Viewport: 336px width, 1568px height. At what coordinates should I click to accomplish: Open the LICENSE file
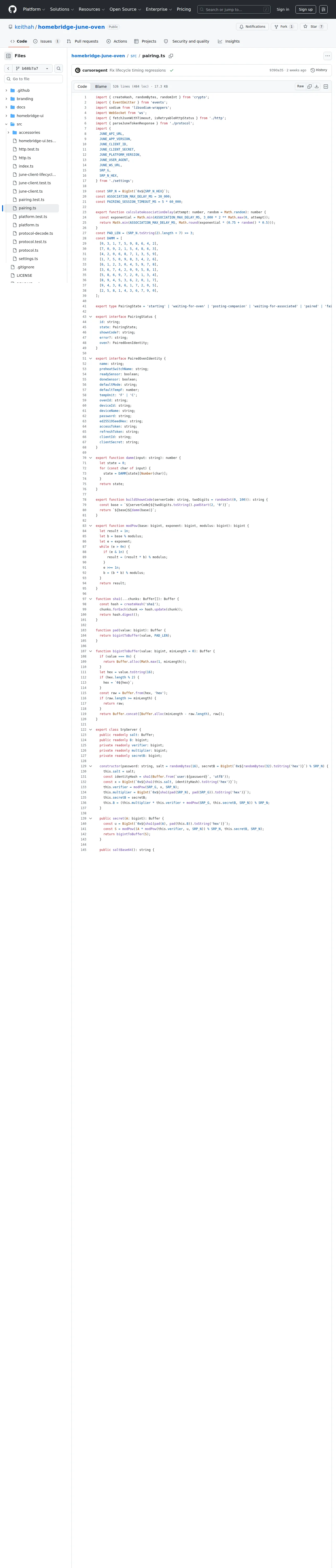pyautogui.click(x=24, y=276)
